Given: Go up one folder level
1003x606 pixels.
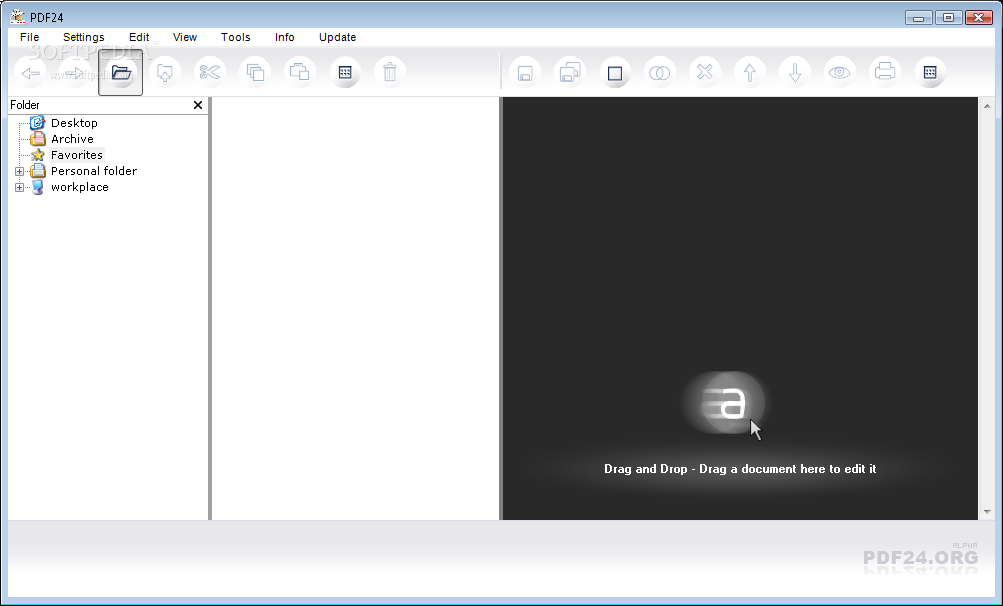Looking at the screenshot, I should 165,72.
